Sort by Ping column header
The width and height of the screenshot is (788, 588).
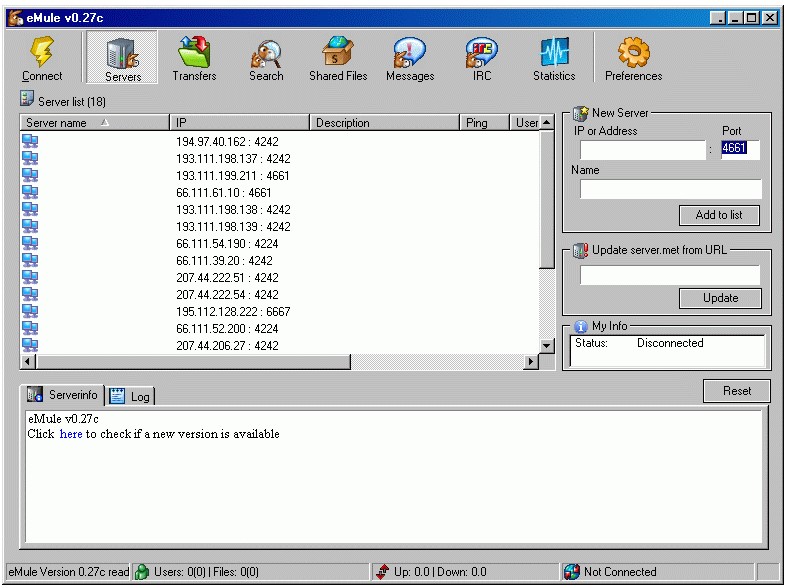[484, 123]
